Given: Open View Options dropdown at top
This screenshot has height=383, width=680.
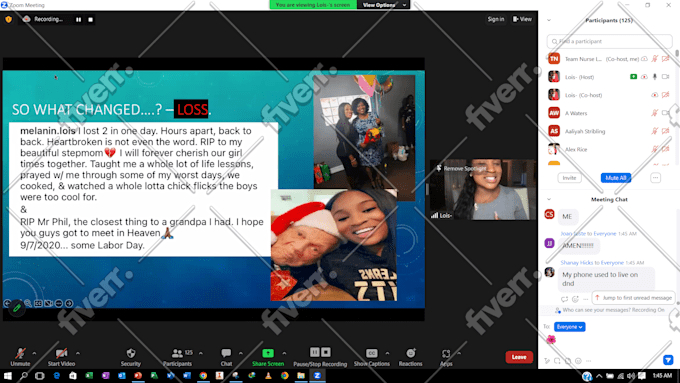Looking at the screenshot, I should click(384, 5).
